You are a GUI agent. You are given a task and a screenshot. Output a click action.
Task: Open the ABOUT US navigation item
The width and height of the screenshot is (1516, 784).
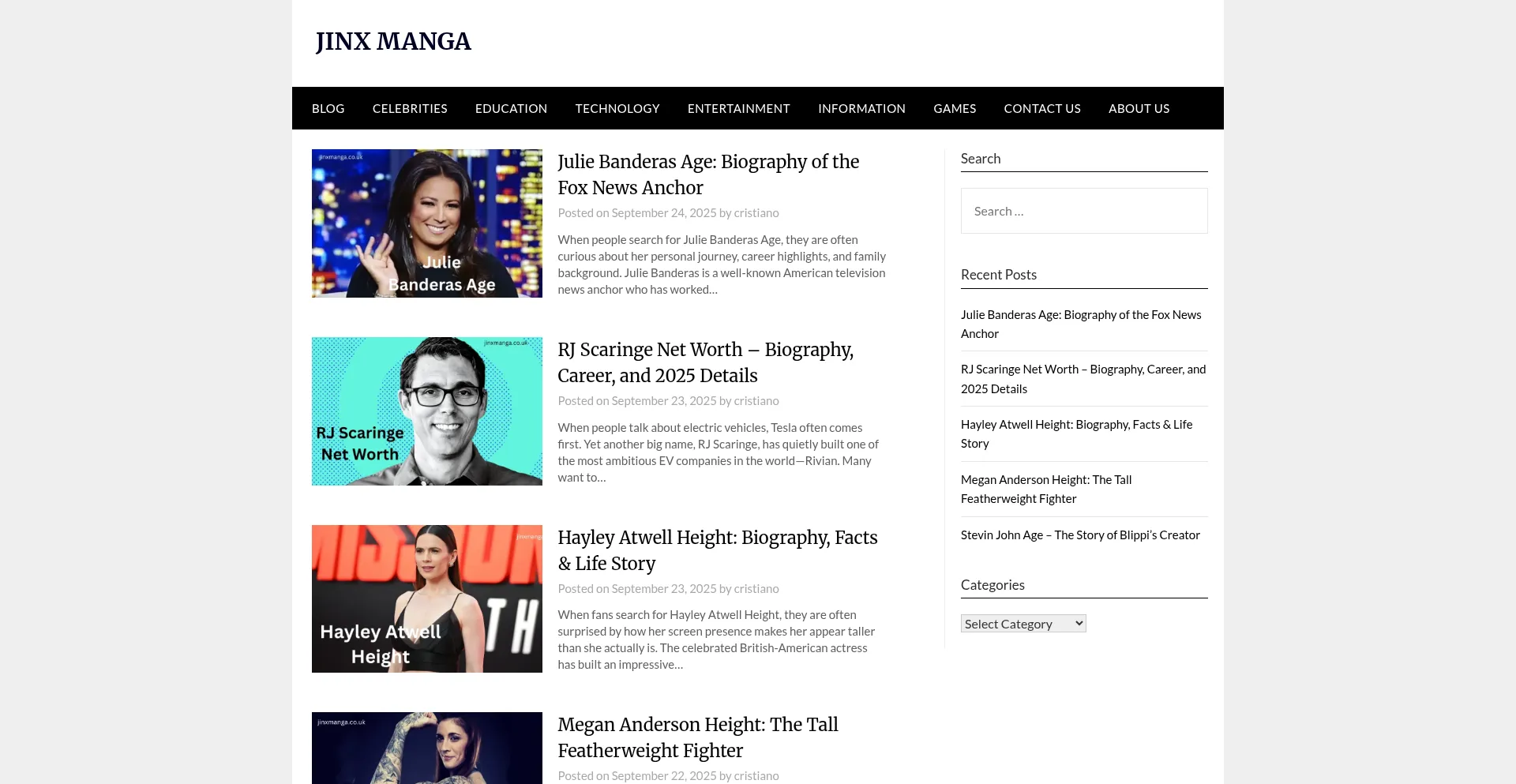[1139, 108]
